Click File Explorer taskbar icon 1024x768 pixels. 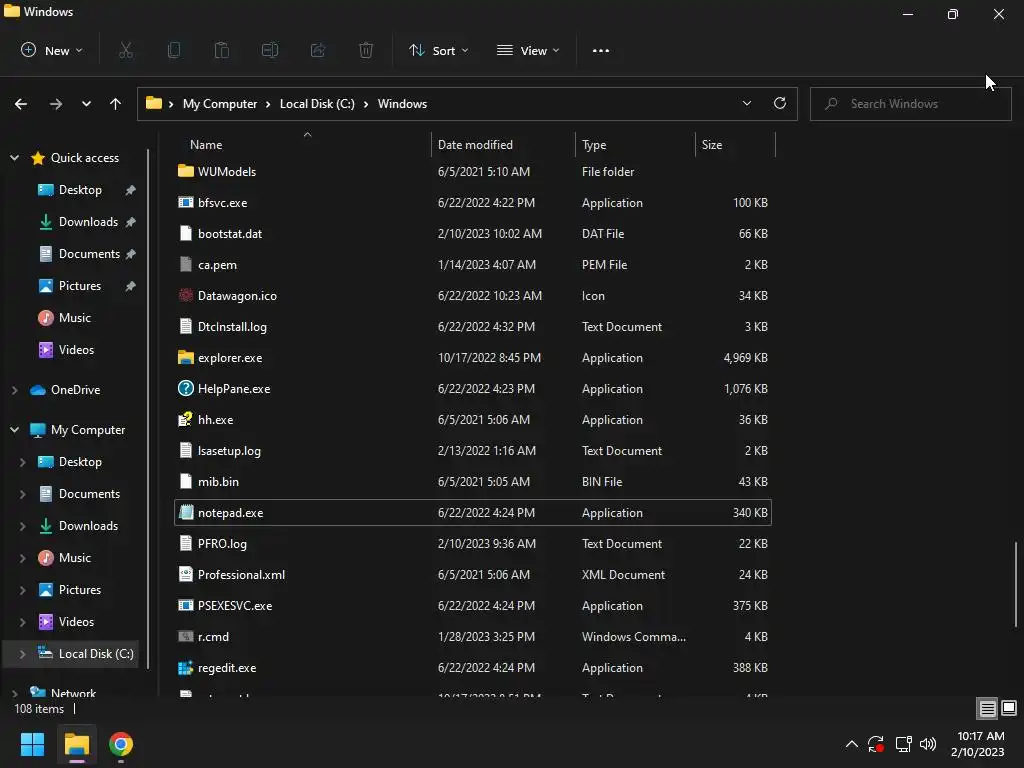point(77,744)
